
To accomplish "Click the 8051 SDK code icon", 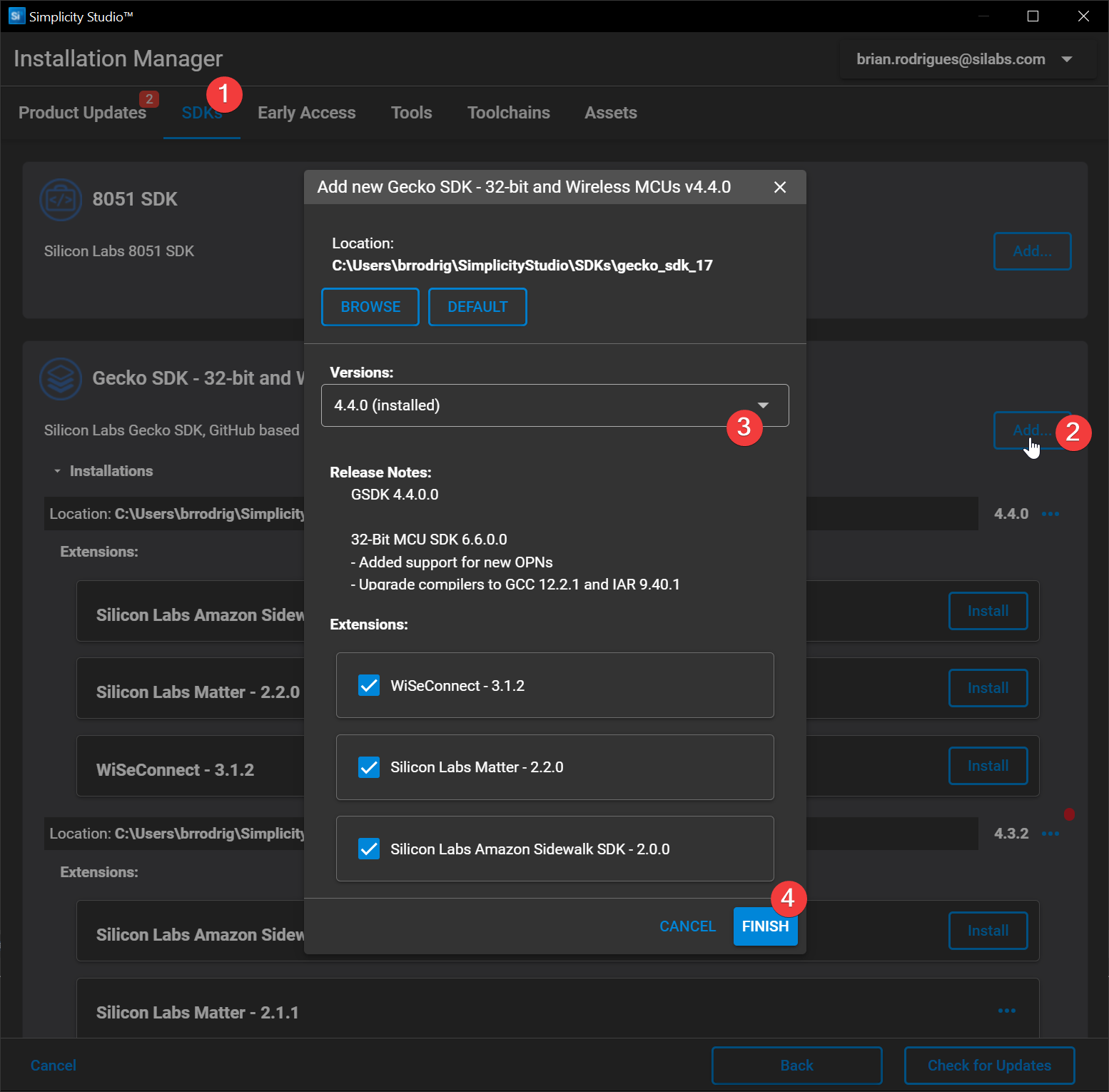I will click(x=61, y=200).
